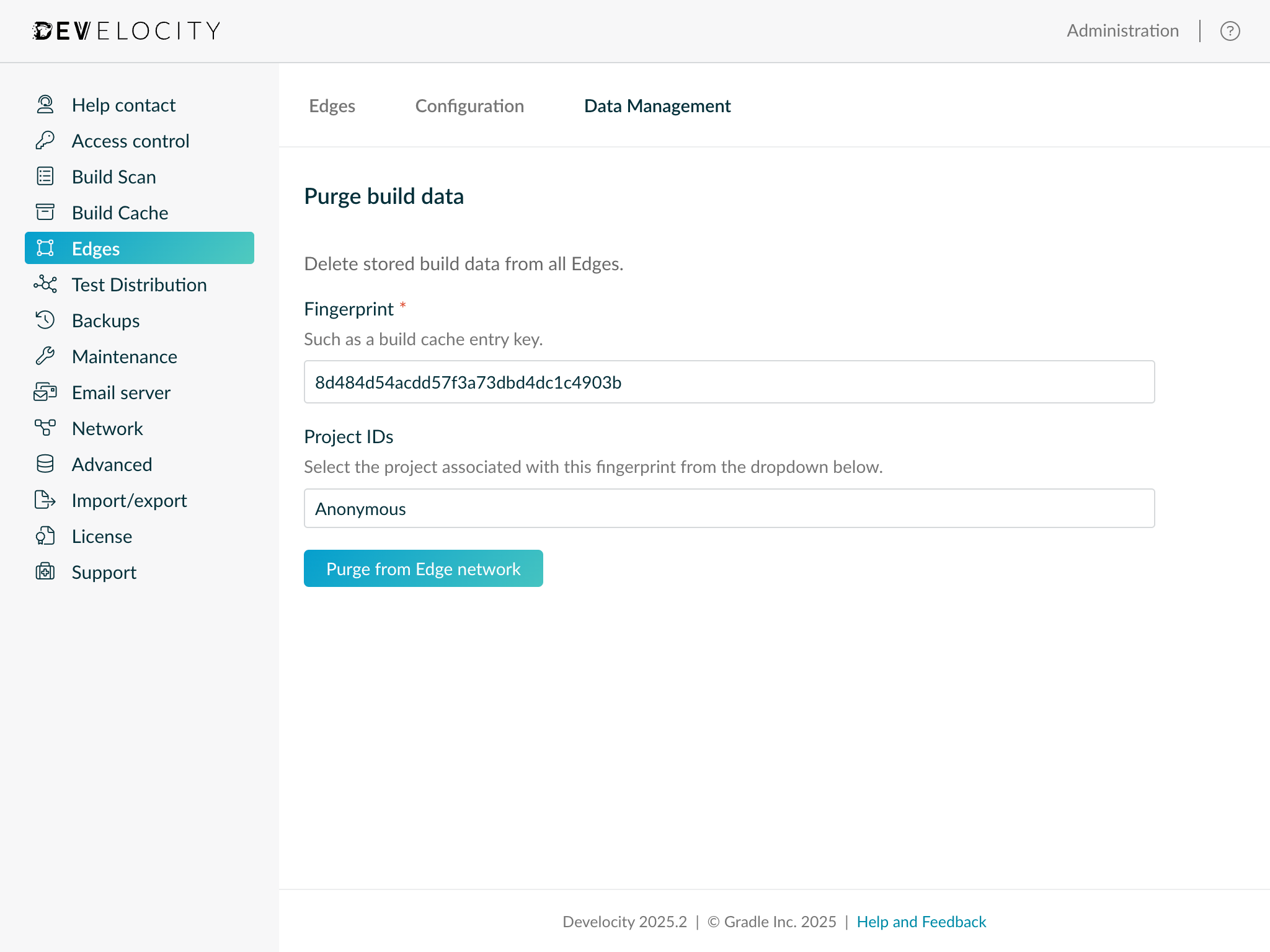Click Purge from Edge network

coord(424,568)
